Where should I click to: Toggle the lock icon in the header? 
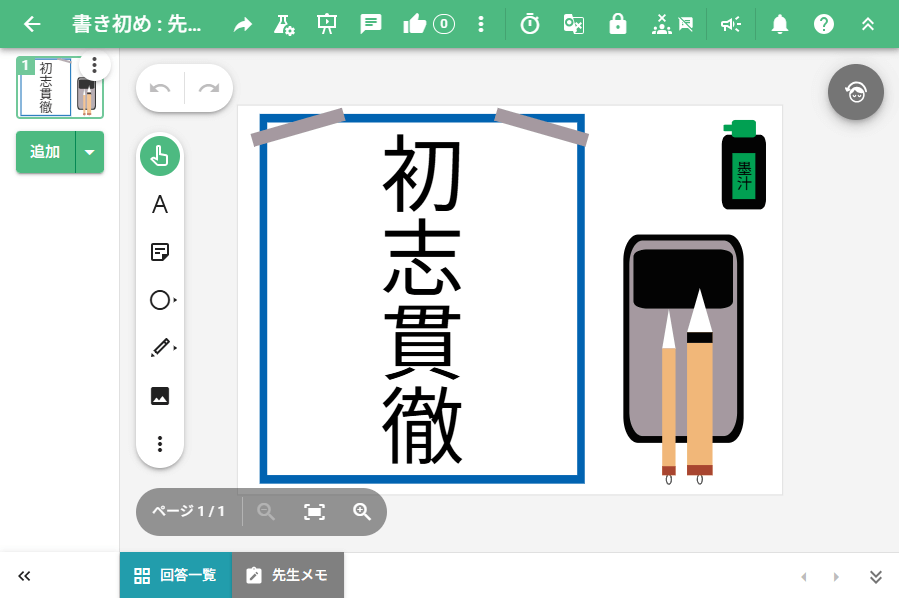tap(618, 24)
